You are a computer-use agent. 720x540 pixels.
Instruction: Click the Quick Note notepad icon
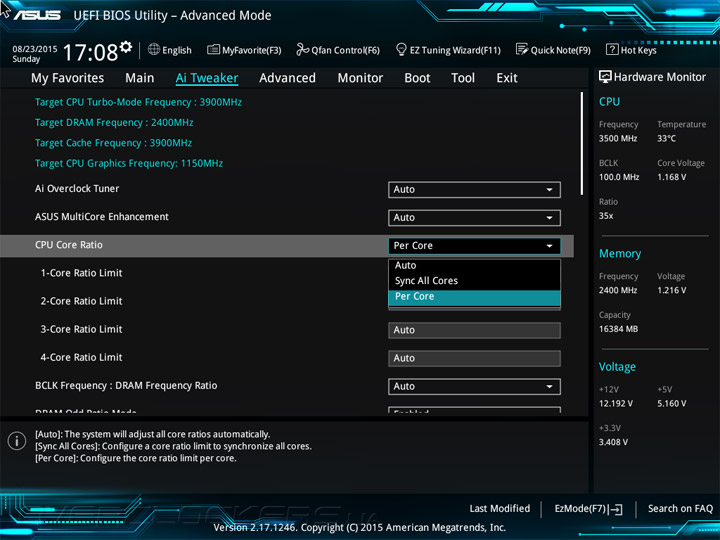522,50
